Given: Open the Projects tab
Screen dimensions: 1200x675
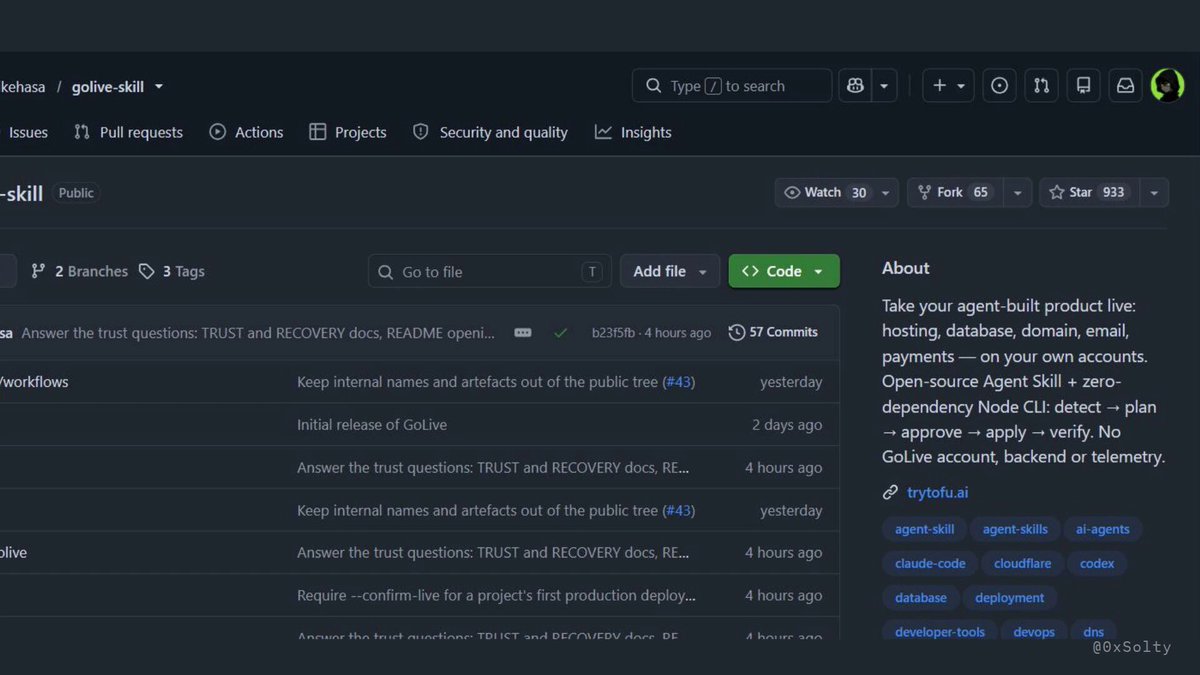Looking at the screenshot, I should coord(348,132).
